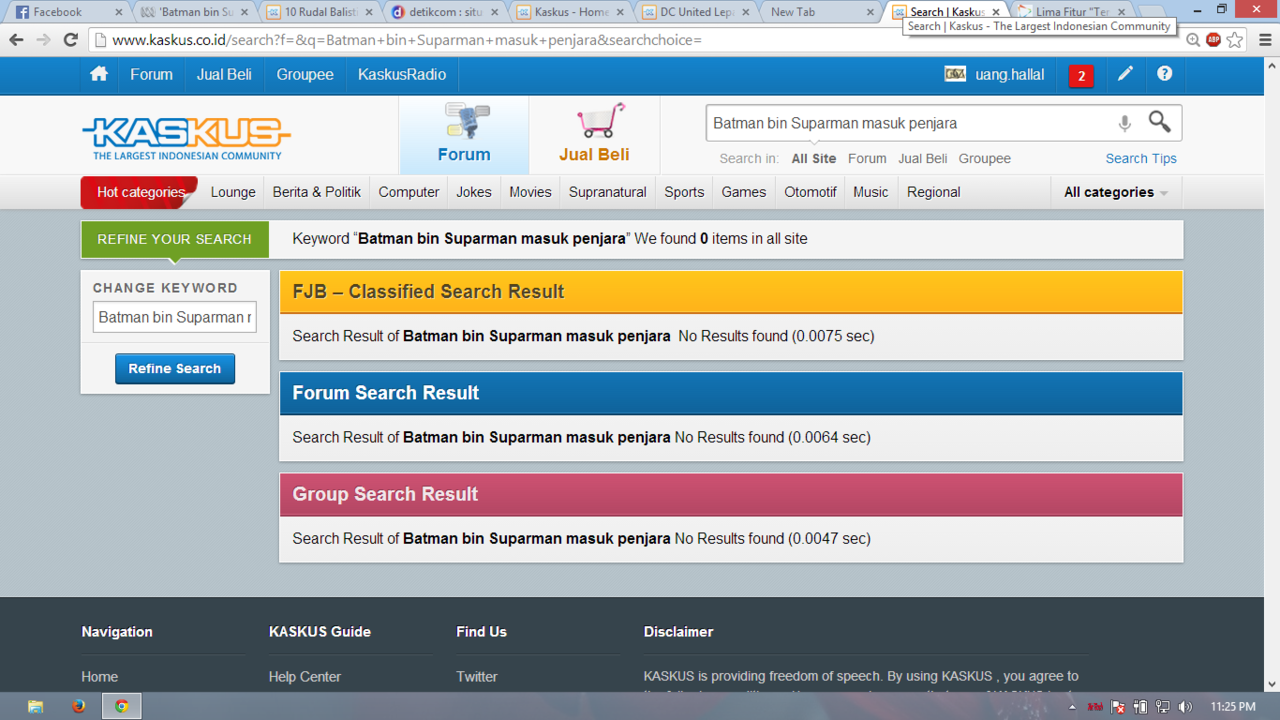Open the Sports category
This screenshot has width=1280, height=720.
[684, 192]
